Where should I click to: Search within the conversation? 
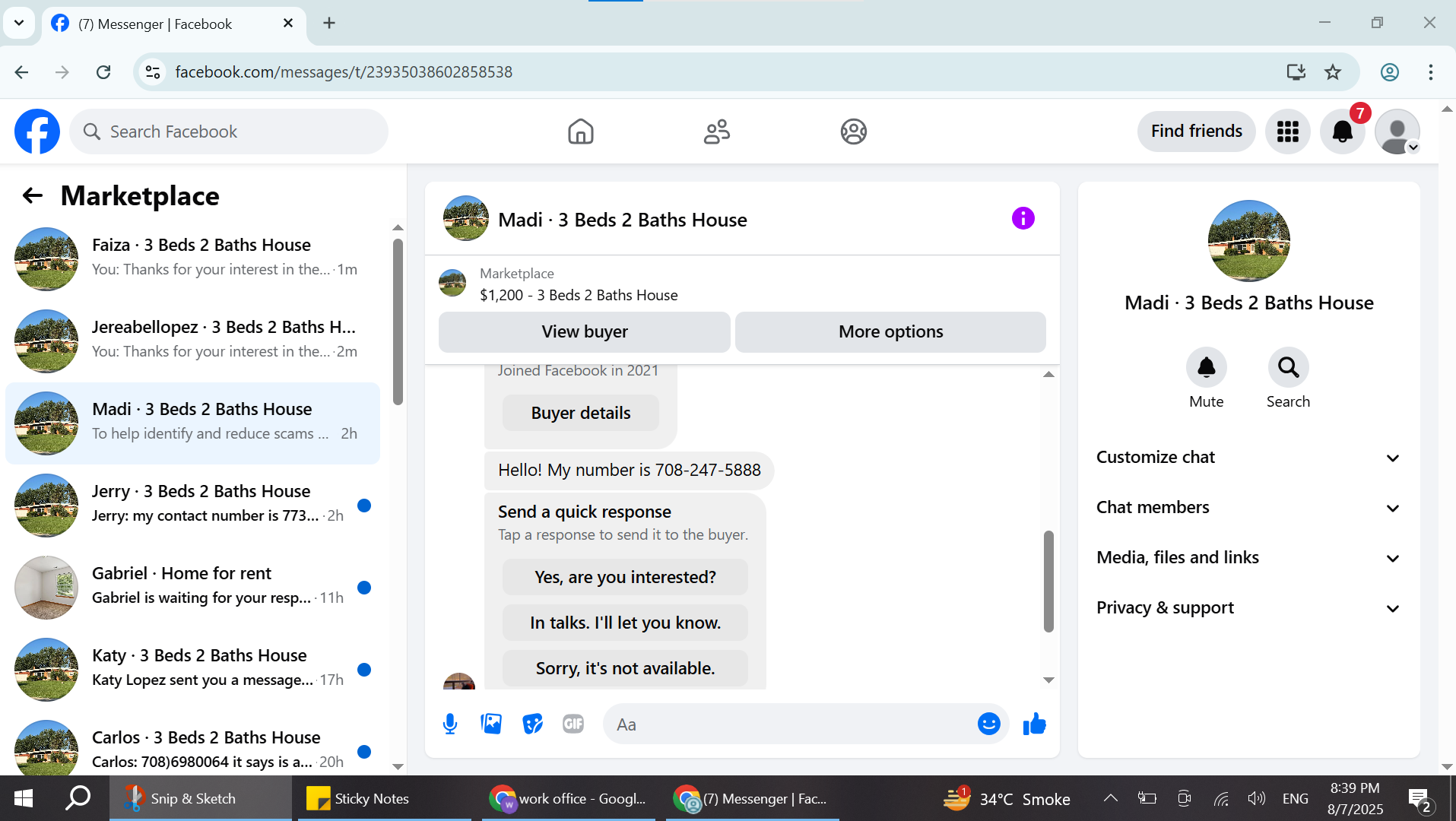1289,367
